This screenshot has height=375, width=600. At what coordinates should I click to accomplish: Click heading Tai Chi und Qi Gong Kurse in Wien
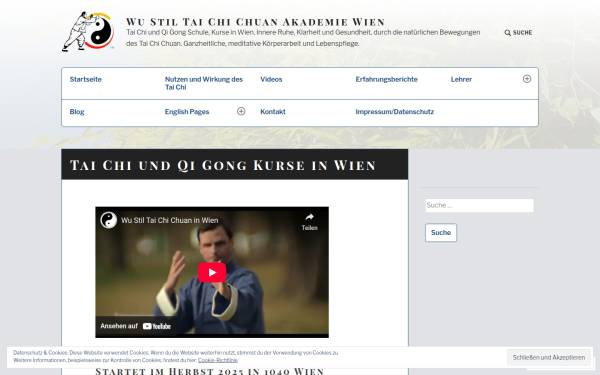(223, 165)
